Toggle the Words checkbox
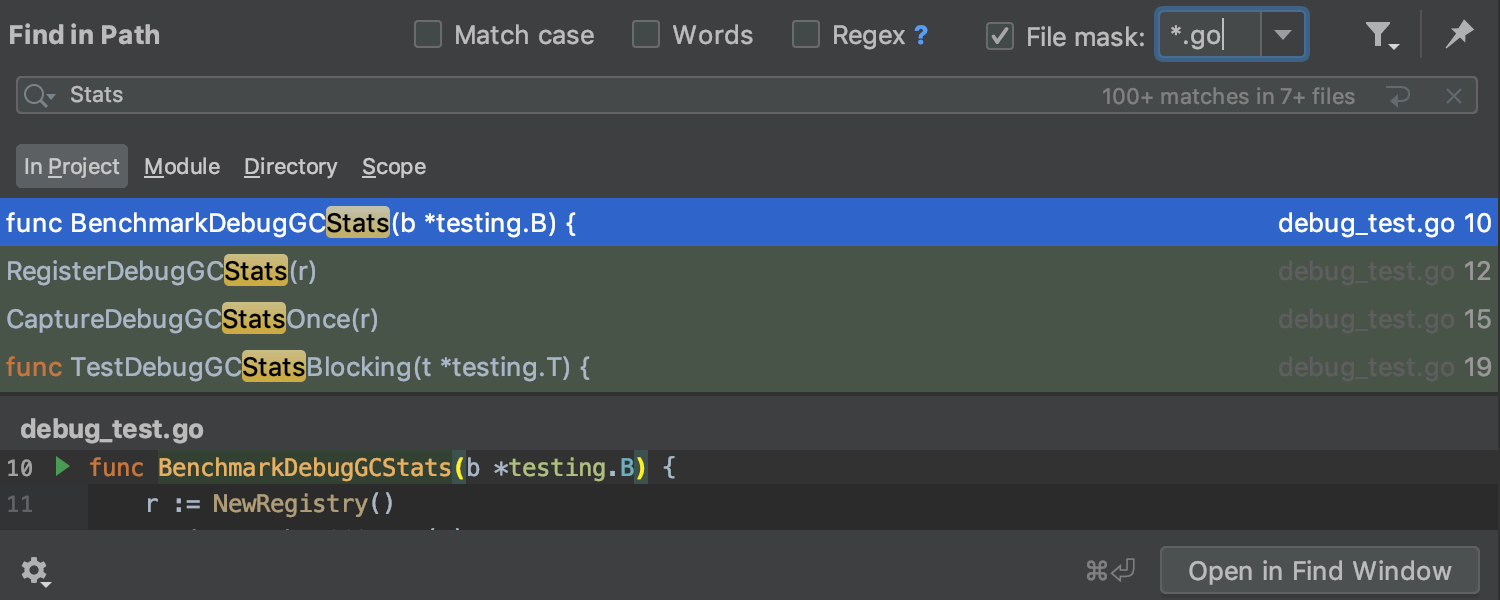Screen dimensions: 1500x600 (646, 36)
